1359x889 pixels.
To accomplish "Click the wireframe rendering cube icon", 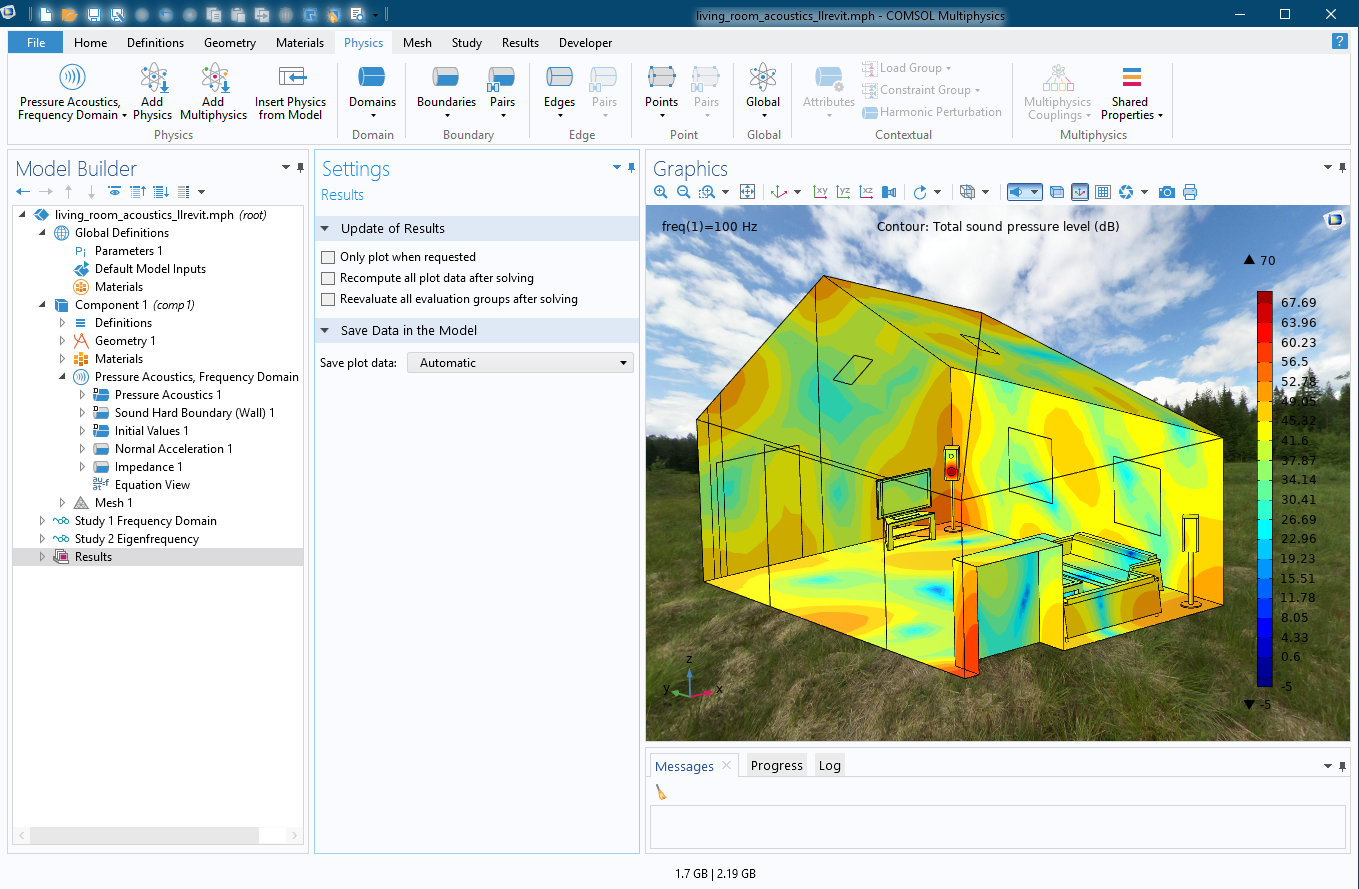I will tap(967, 192).
